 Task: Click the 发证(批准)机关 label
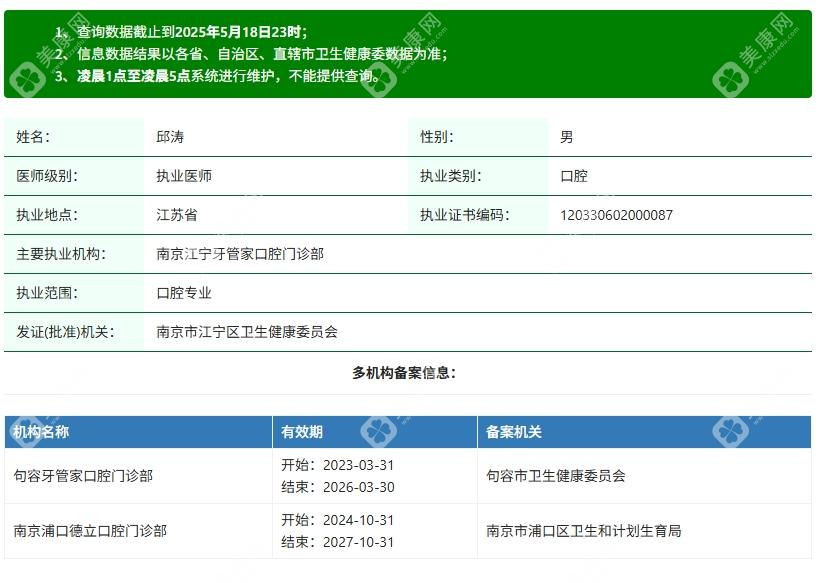pos(65,332)
